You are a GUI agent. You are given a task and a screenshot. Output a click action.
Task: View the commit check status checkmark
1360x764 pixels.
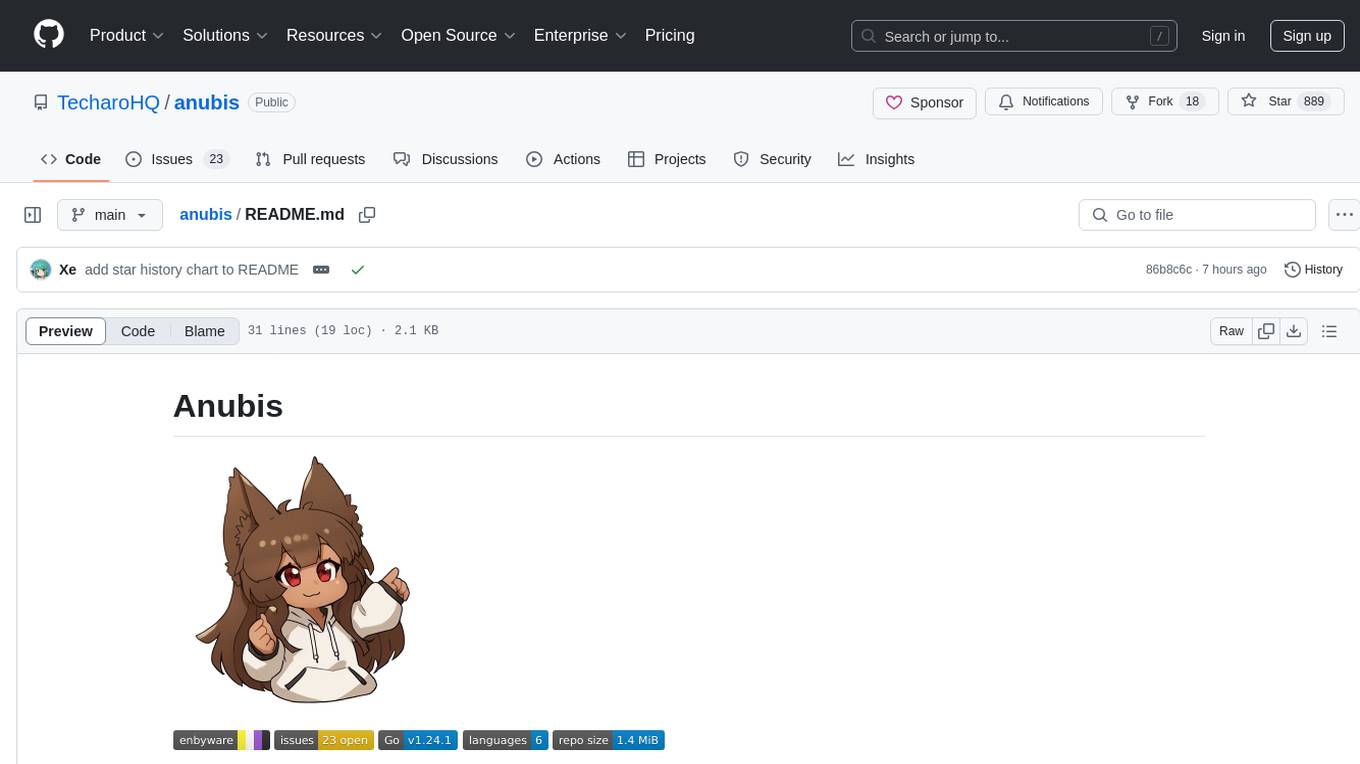point(358,270)
